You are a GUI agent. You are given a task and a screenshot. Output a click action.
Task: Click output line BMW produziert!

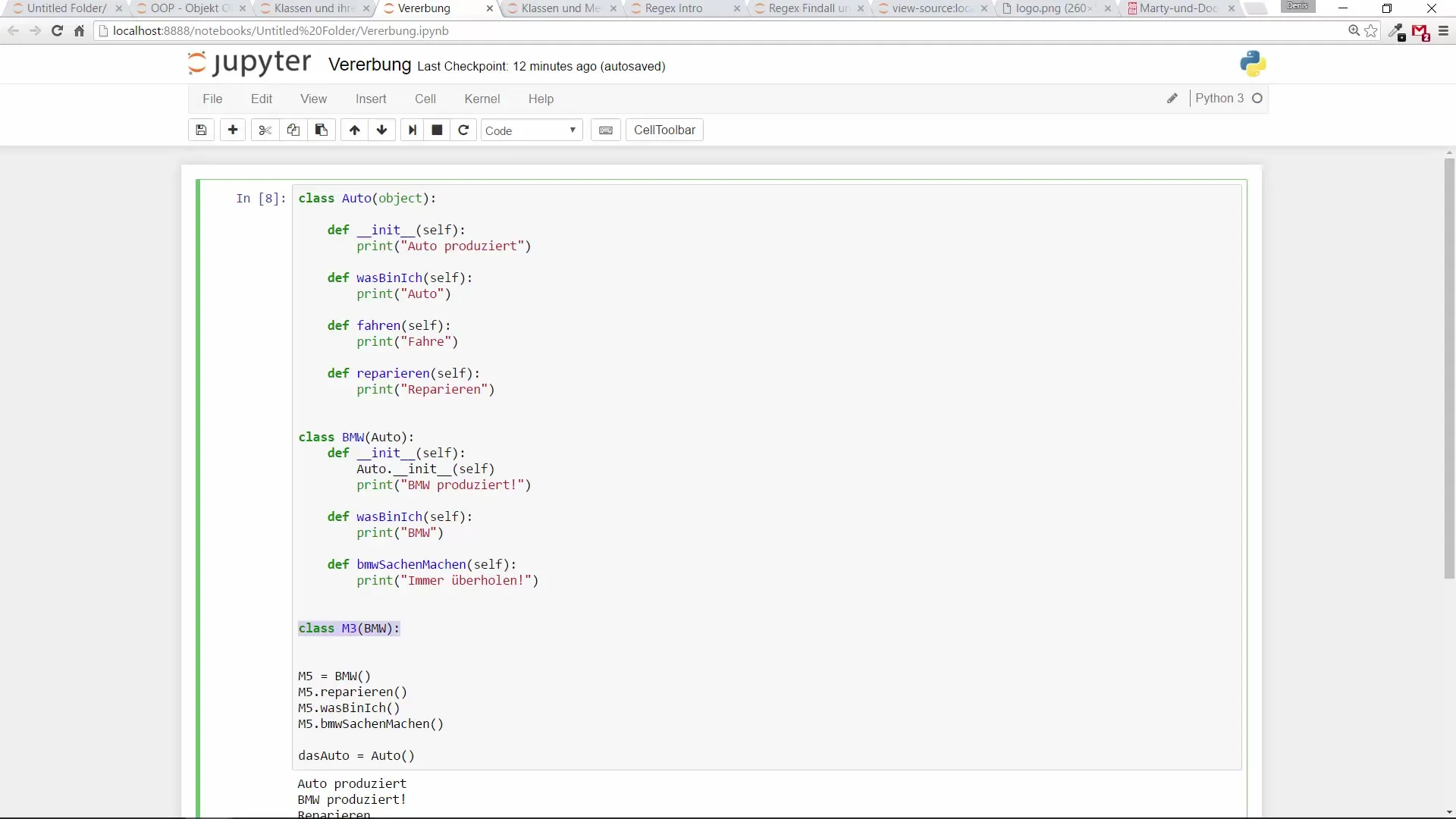tap(352, 799)
